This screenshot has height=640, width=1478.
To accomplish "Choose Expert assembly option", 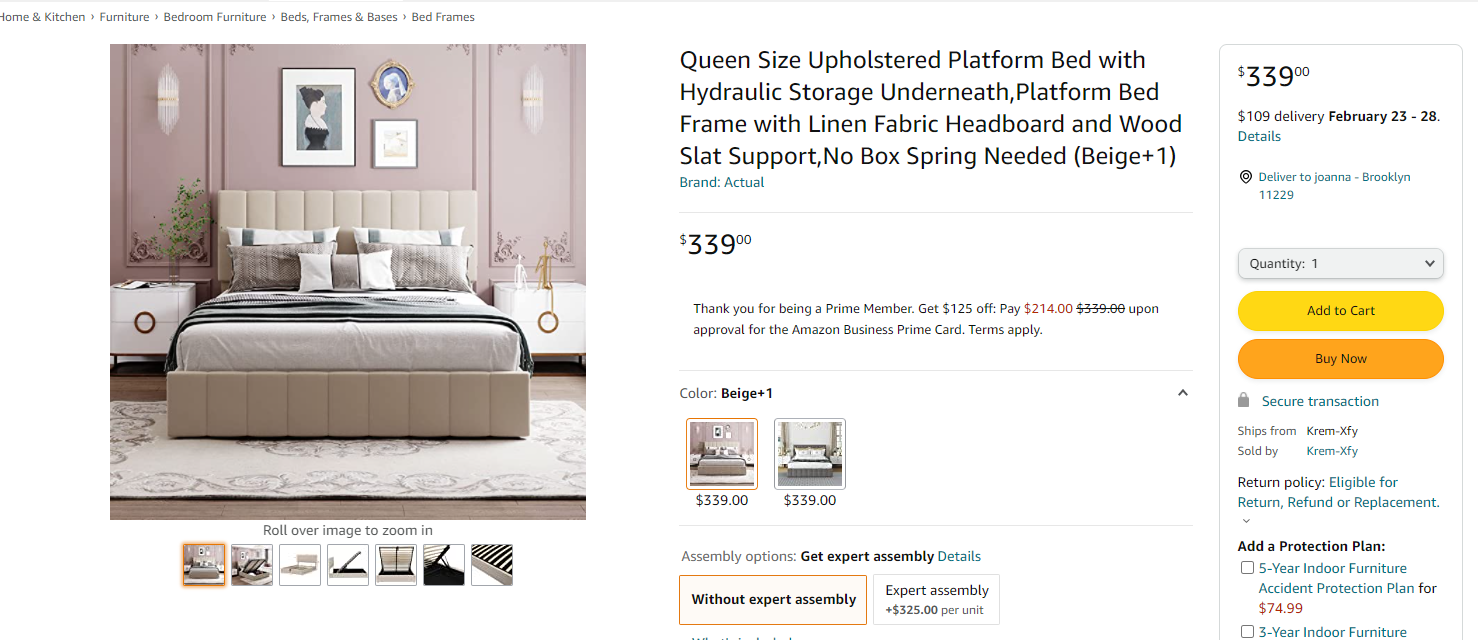I will click(x=936, y=599).
